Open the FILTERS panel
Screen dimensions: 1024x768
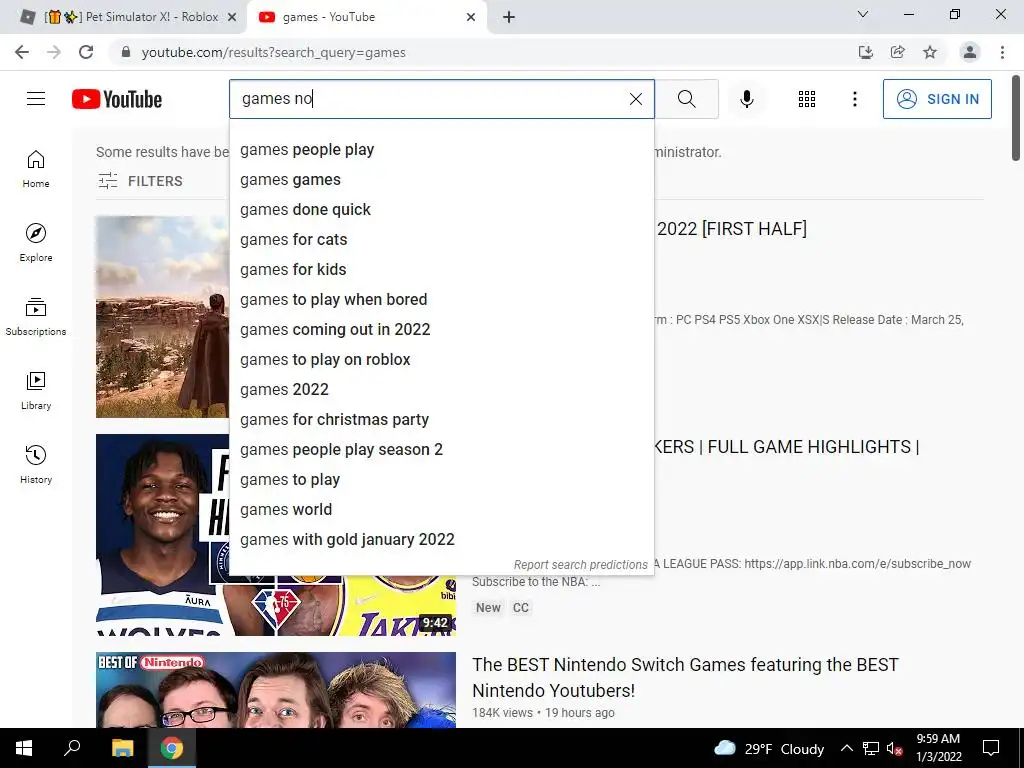coord(140,181)
